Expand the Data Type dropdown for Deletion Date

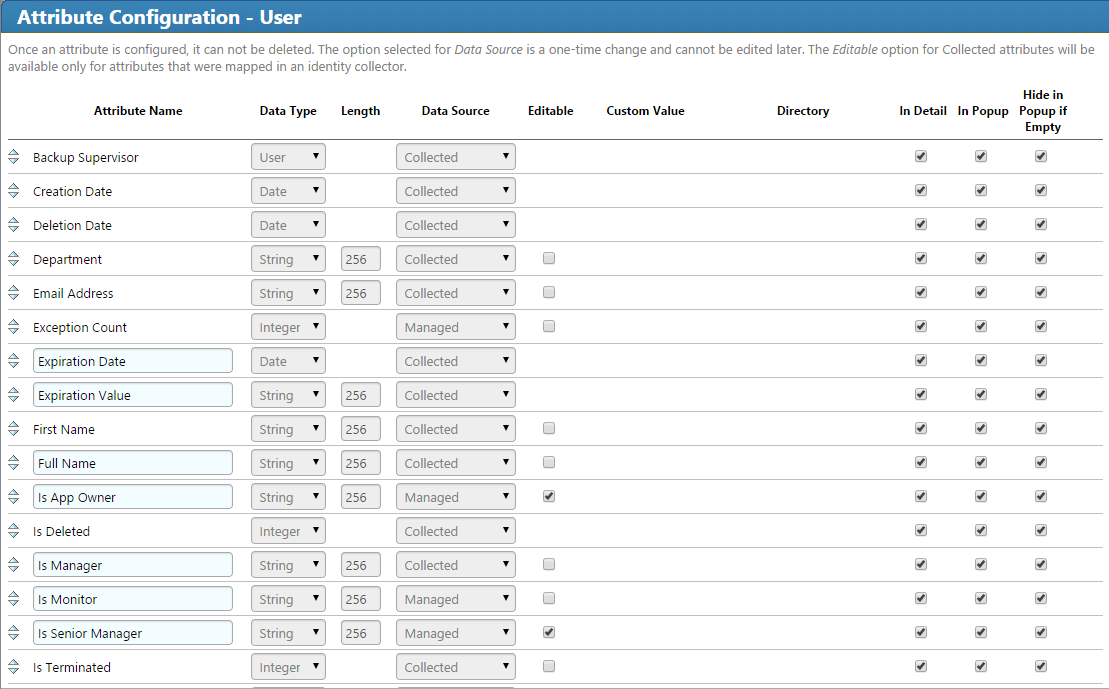pyautogui.click(x=288, y=224)
